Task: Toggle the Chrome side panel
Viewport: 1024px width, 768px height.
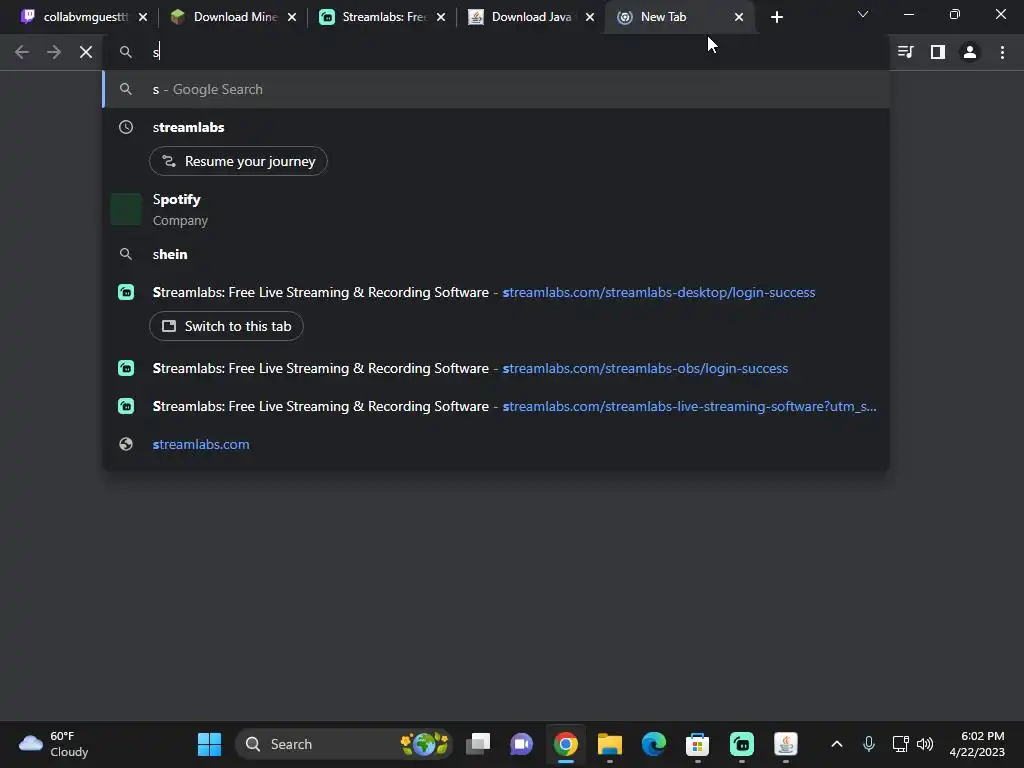Action: (x=938, y=52)
